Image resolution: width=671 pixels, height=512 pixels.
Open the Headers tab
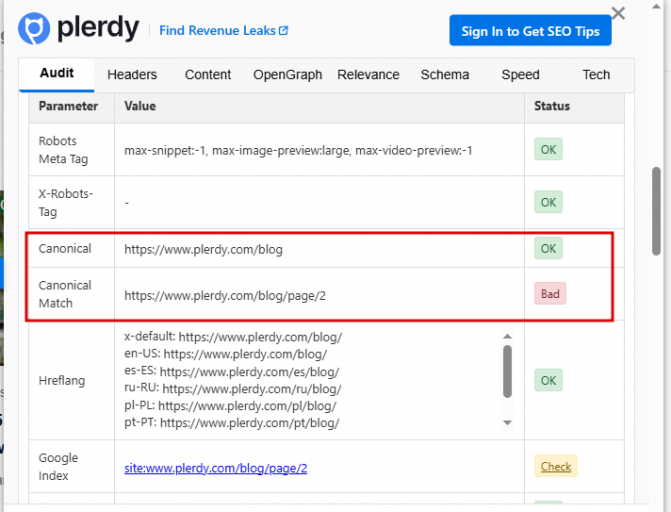(132, 75)
